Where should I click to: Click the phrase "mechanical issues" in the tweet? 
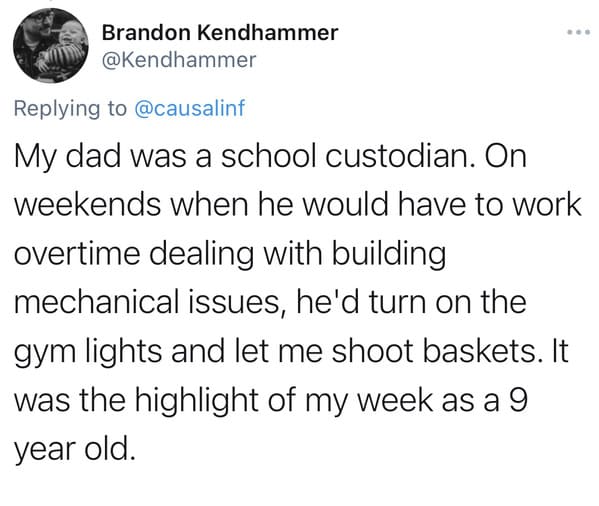pyautogui.click(x=147, y=302)
